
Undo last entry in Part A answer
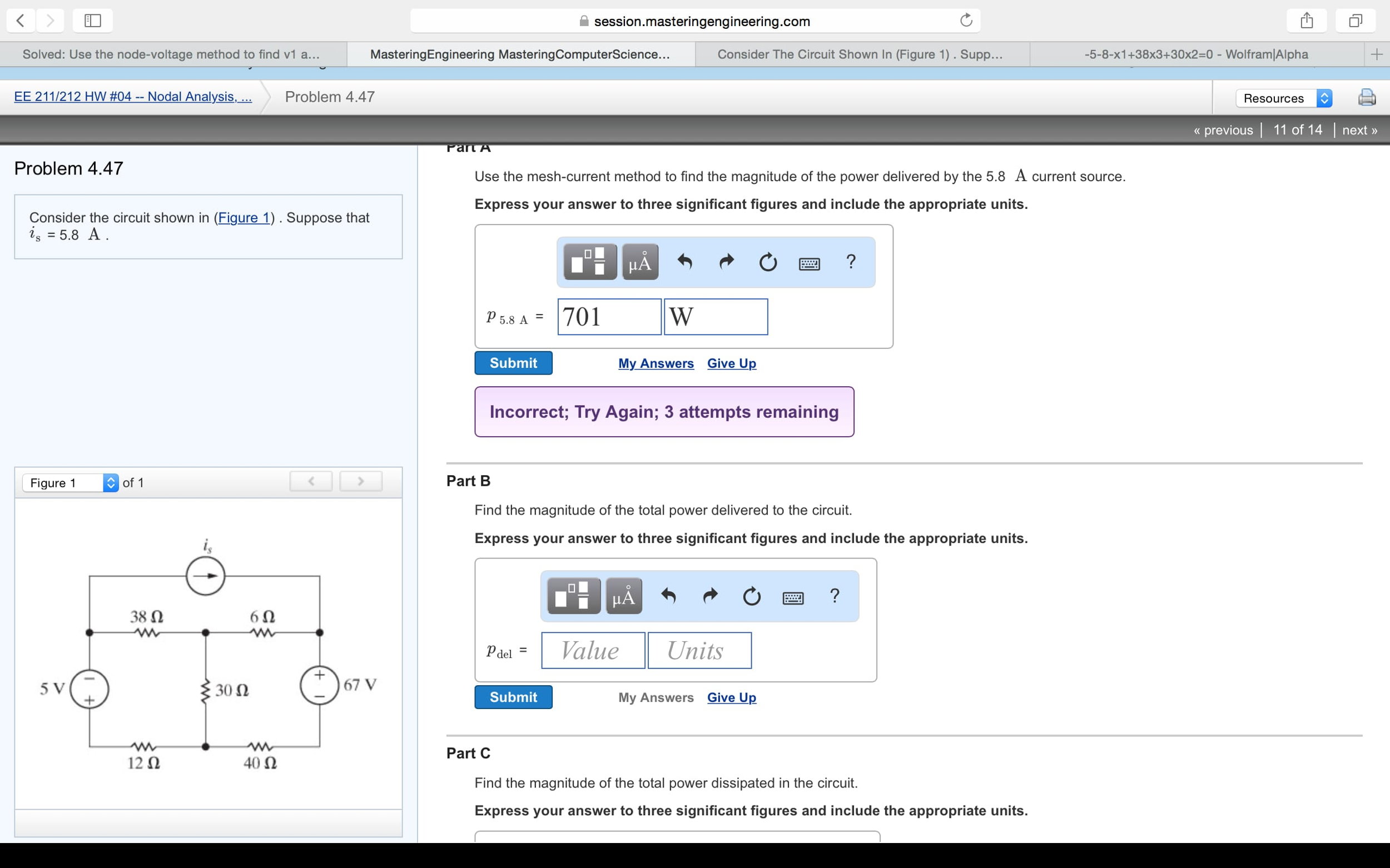684,262
